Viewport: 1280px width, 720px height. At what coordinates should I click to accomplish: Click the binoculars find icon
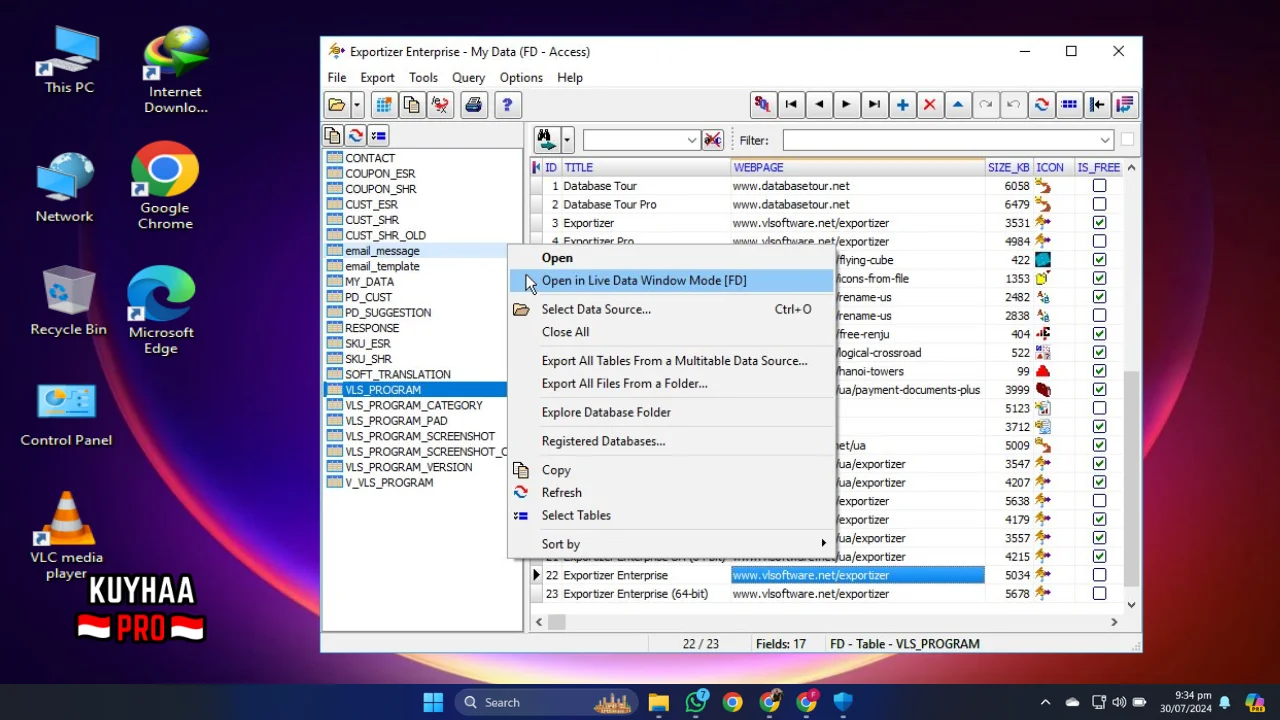click(546, 140)
